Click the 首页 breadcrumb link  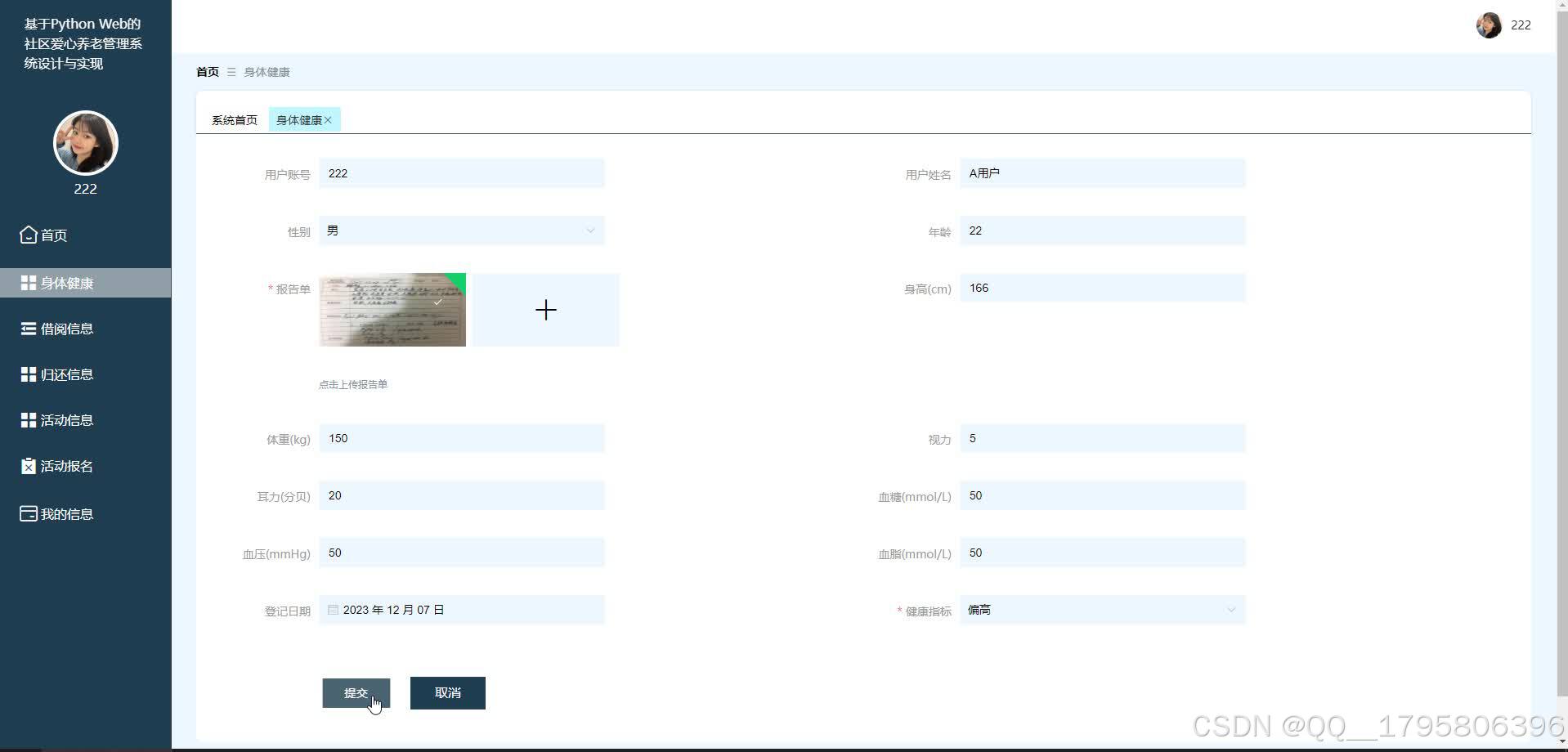pos(208,72)
